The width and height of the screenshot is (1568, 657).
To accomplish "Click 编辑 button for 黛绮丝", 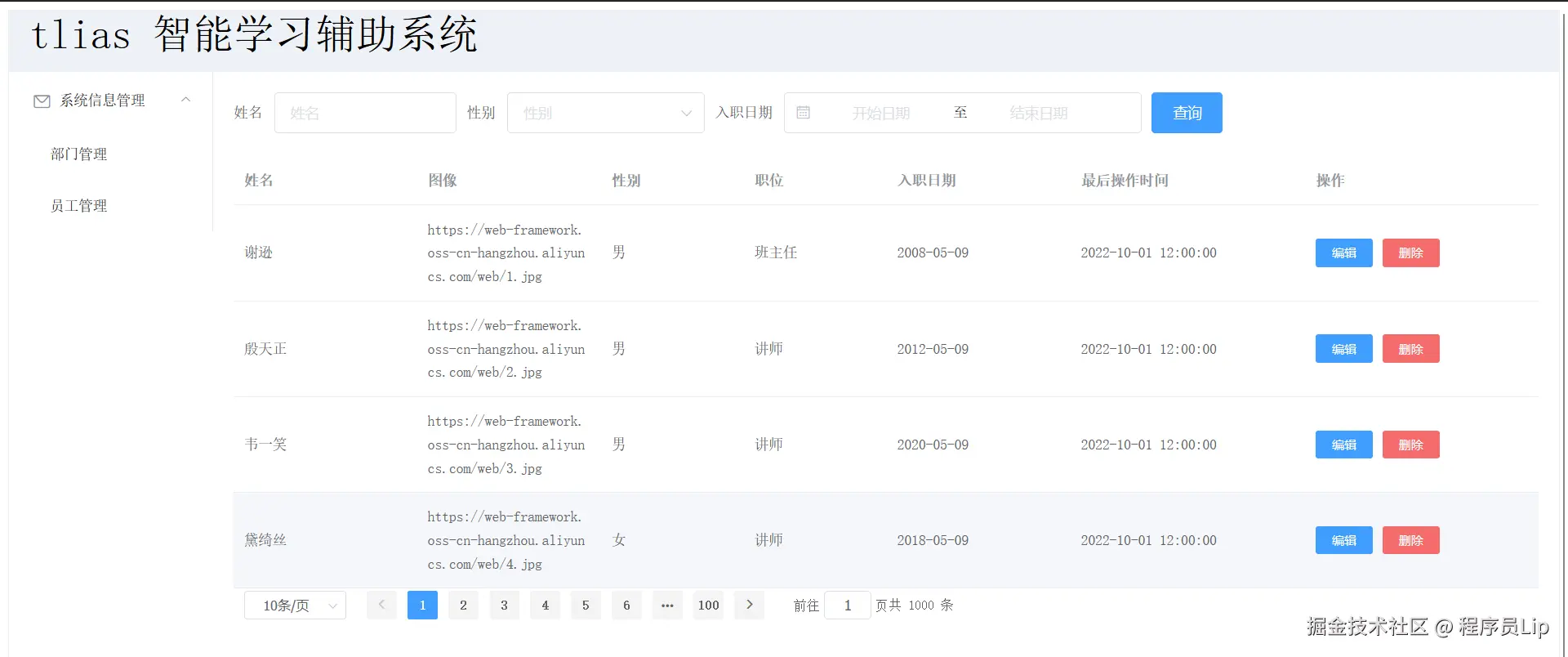I will [1343, 540].
